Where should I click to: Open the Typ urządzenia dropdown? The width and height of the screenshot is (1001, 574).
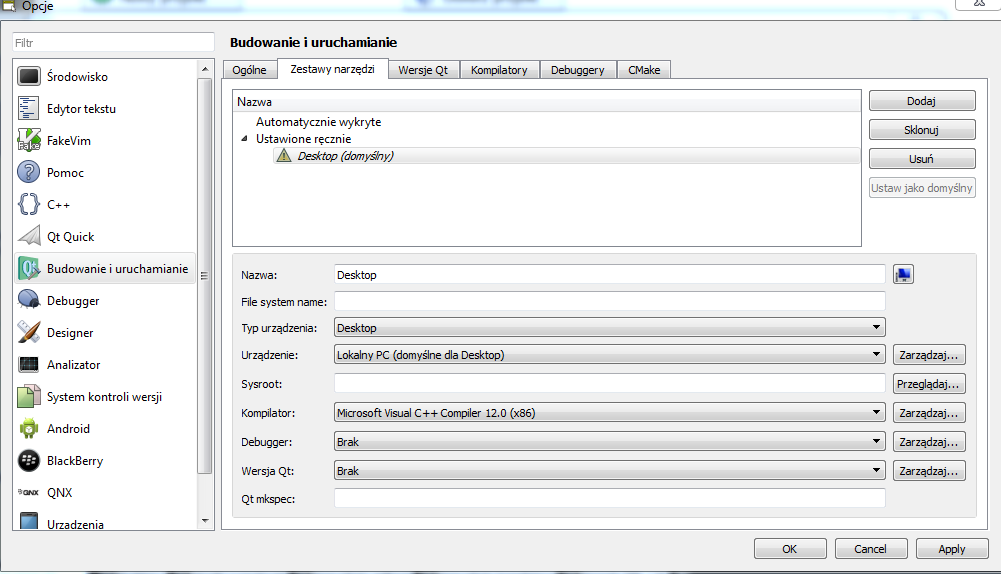coord(610,328)
